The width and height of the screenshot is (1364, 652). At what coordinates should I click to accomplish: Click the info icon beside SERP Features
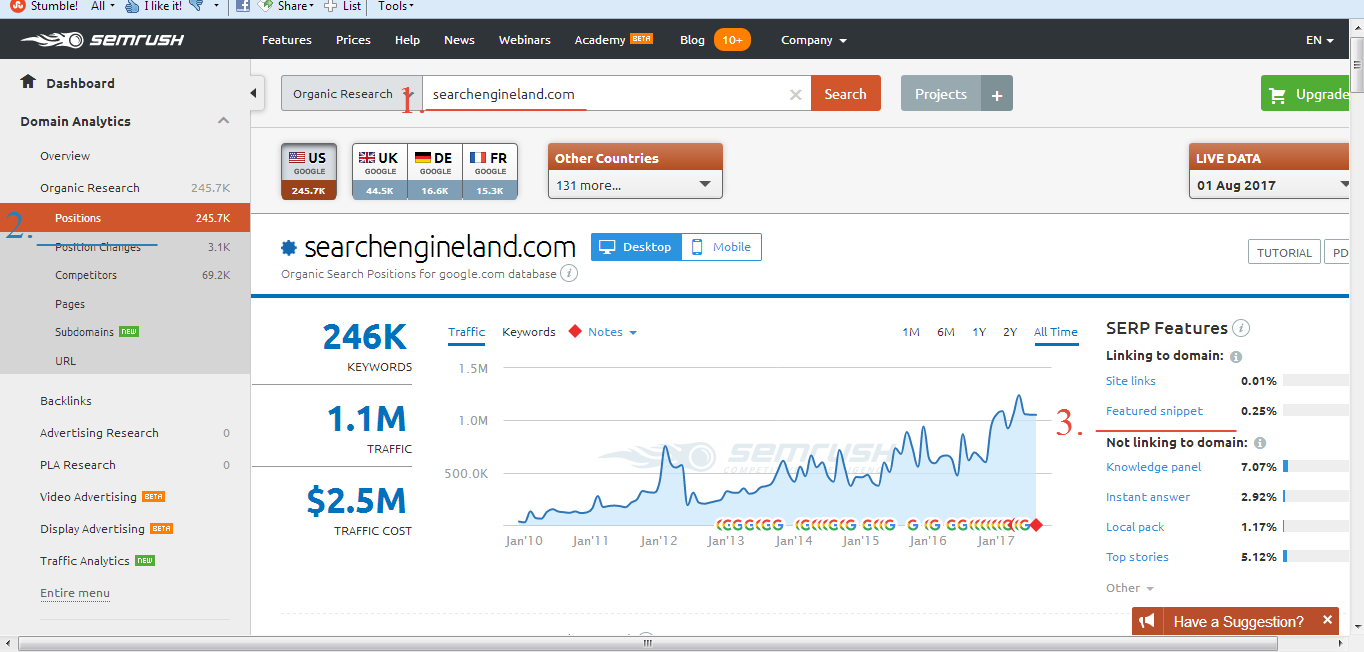(1241, 328)
